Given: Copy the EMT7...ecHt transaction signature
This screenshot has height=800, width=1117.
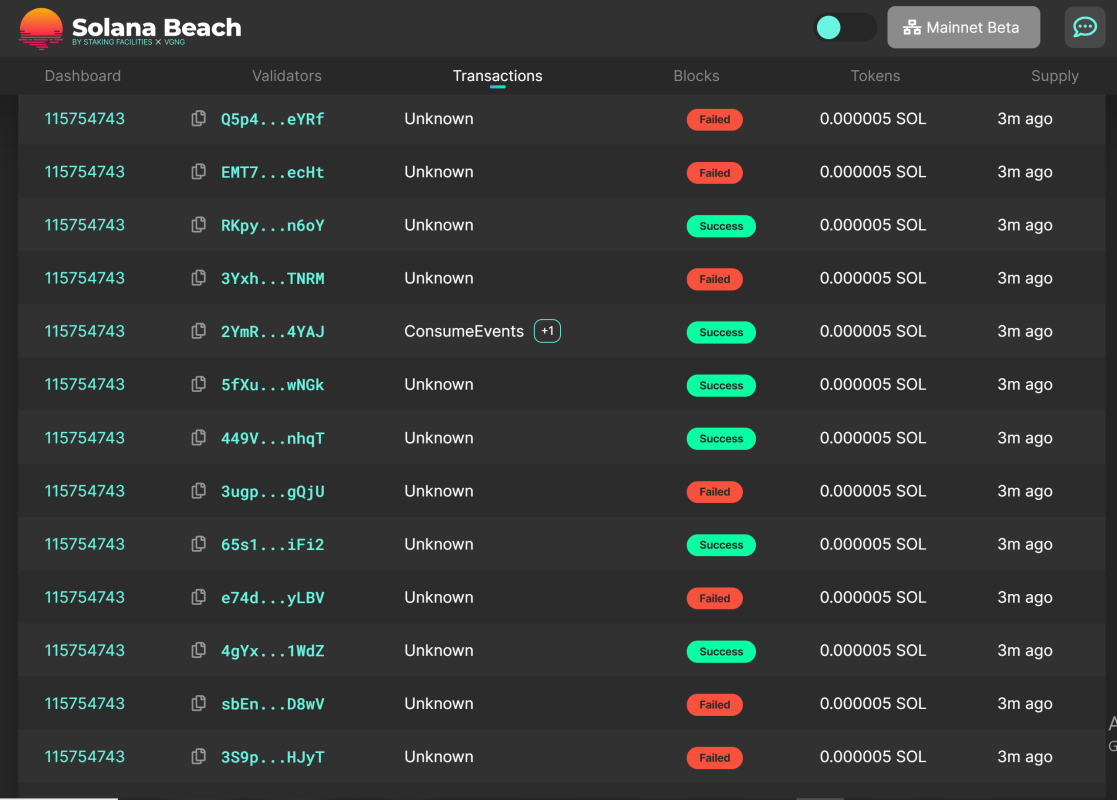Looking at the screenshot, I should [198, 172].
